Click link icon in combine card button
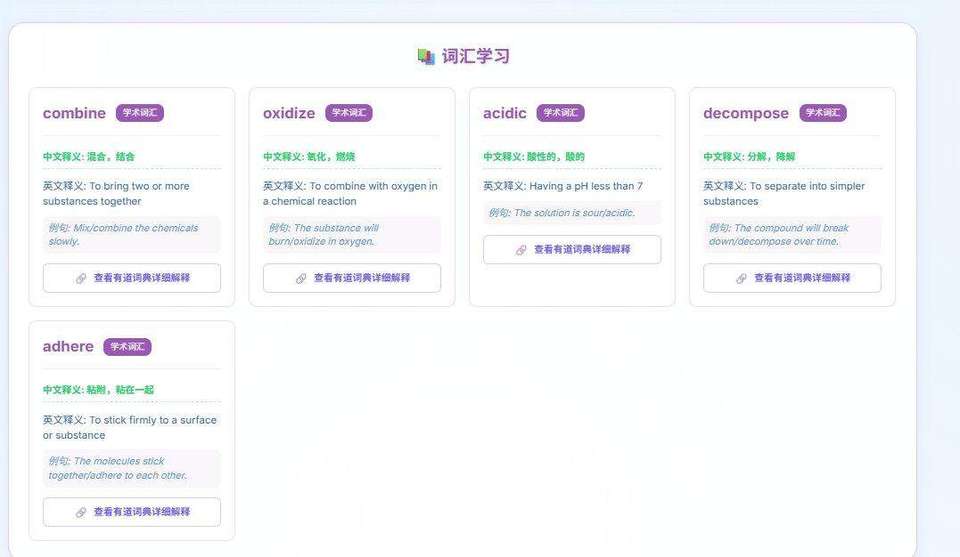Viewport: 960px width, 557px height. click(x=81, y=278)
